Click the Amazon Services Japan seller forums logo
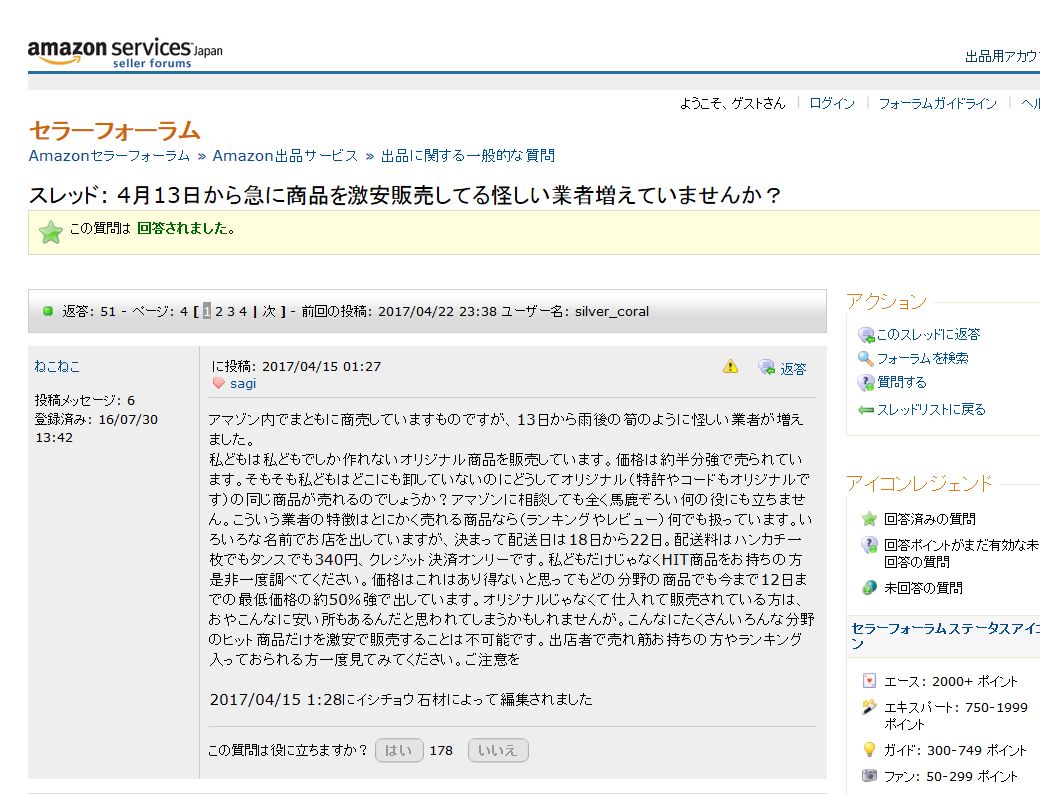The image size is (1040, 794). pos(125,52)
